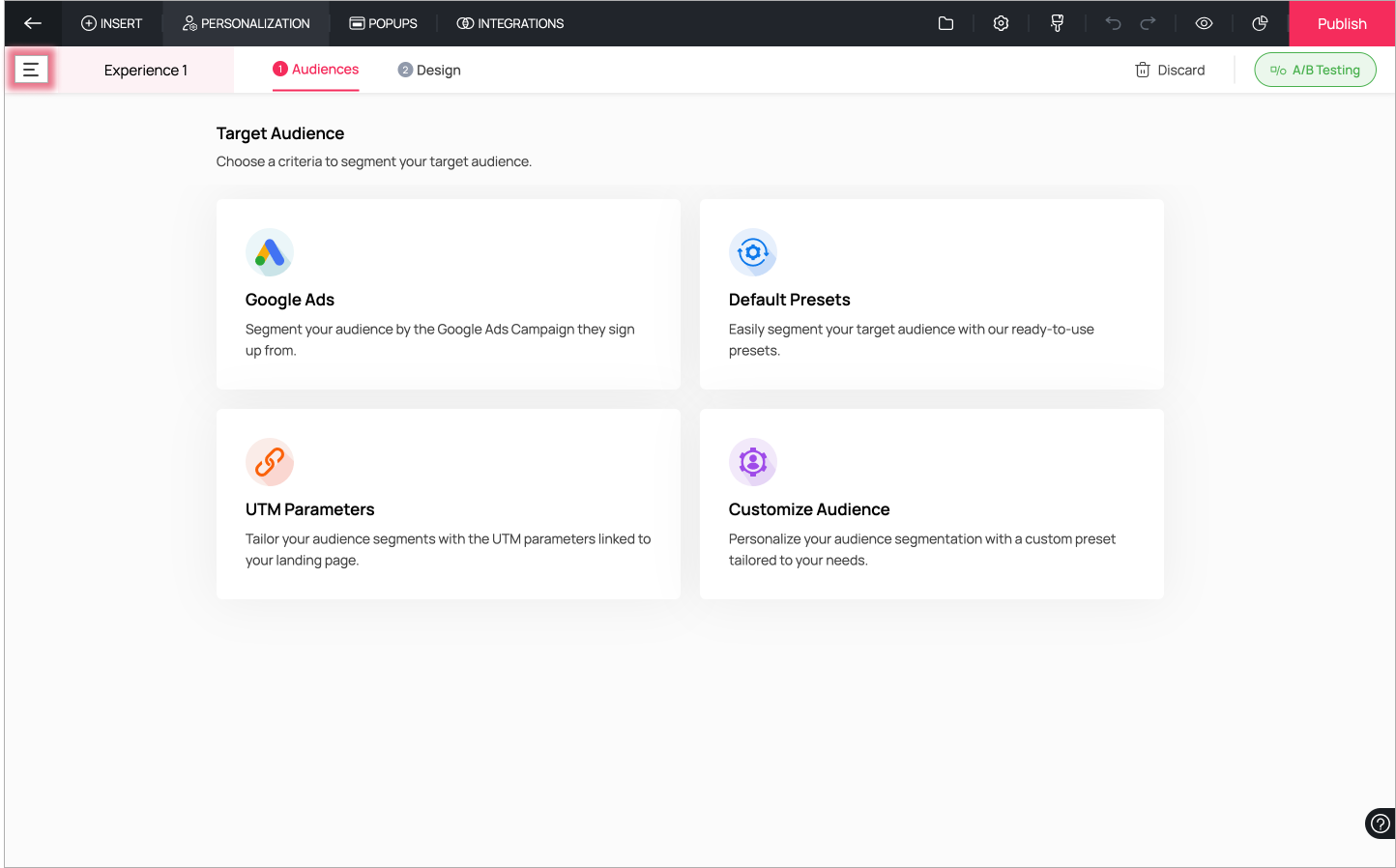Select the Audiences step tab
Screen dimensions: 1396x868
[316, 70]
